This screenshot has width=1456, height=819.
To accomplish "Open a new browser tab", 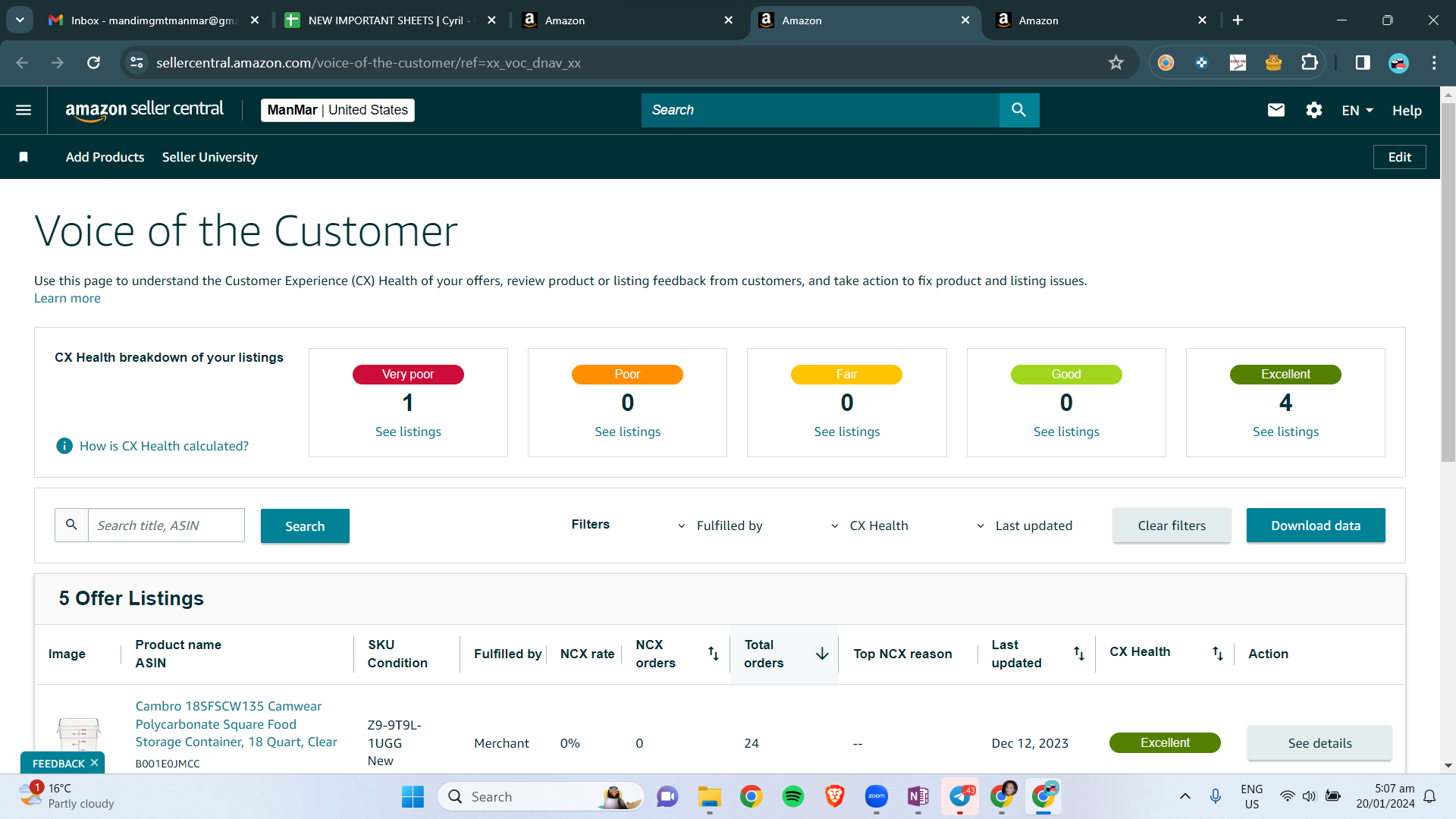I will 1238,20.
